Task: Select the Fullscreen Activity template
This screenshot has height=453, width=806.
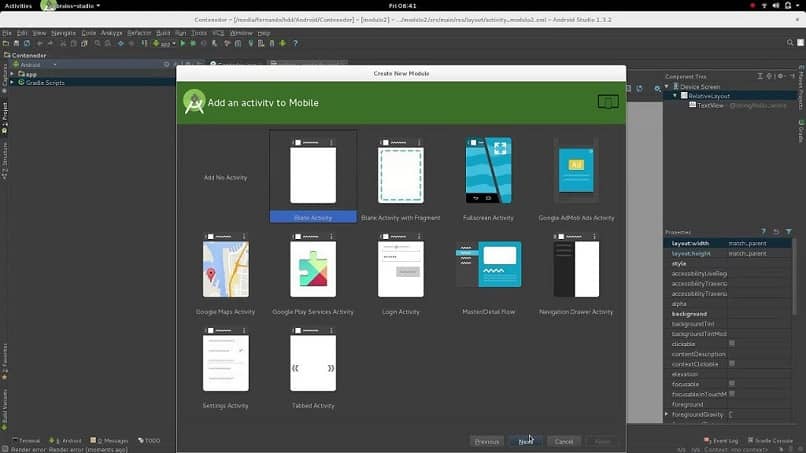Action: [x=488, y=177]
